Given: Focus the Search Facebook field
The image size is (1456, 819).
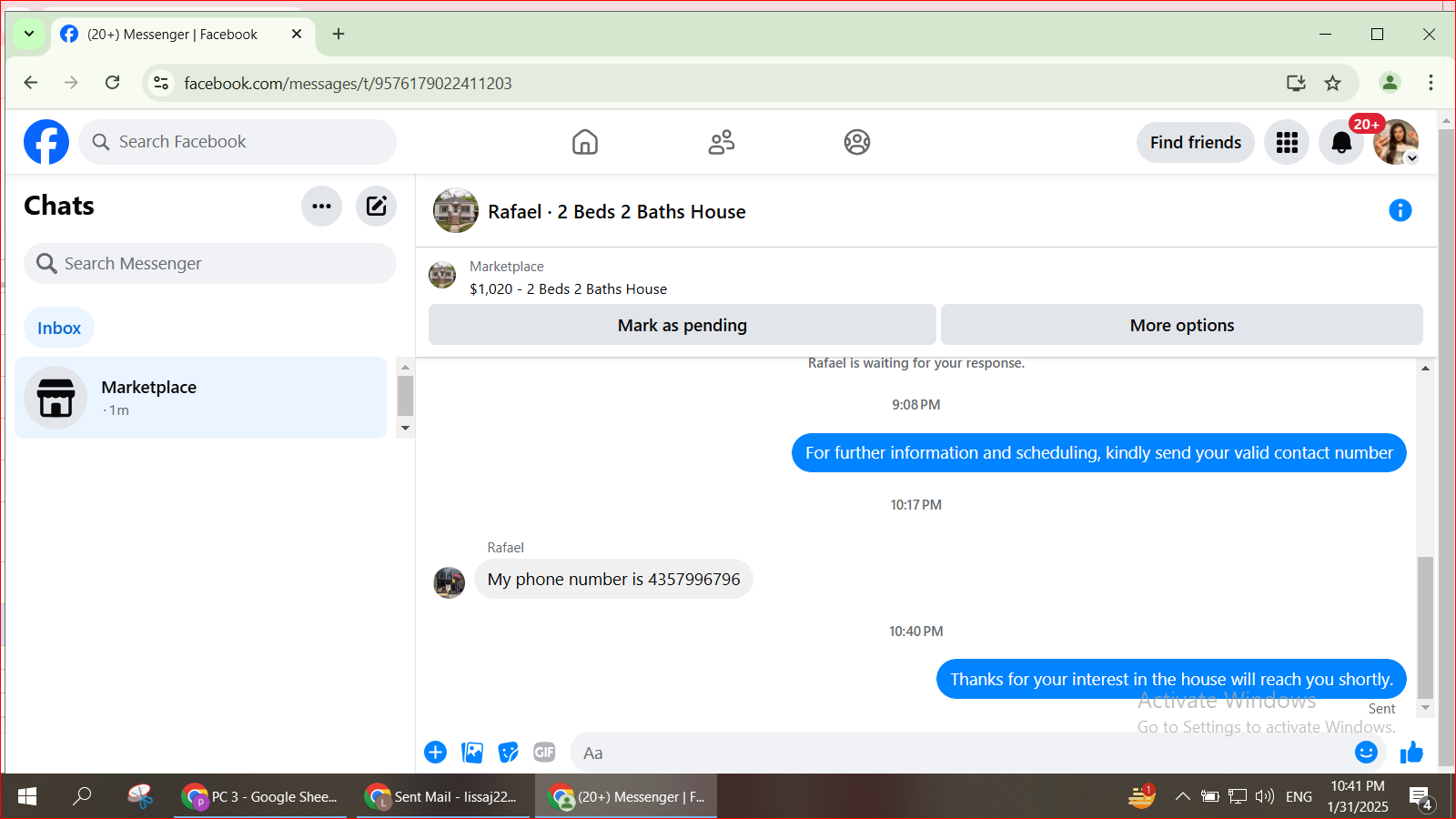Looking at the screenshot, I should tap(238, 142).
